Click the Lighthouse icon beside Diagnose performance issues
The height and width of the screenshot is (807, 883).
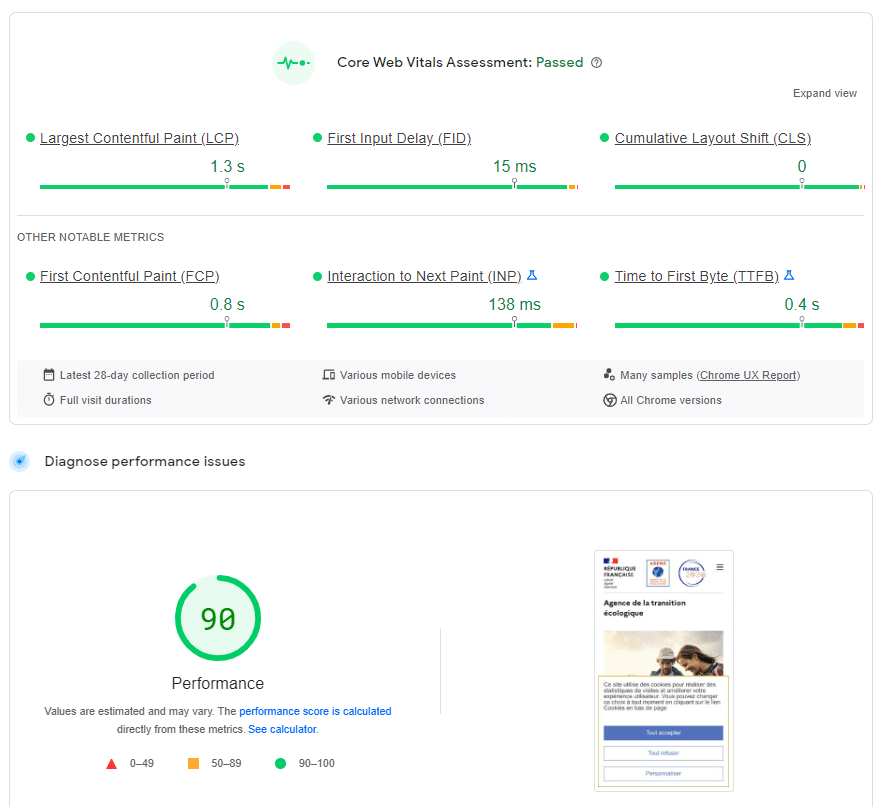pyautogui.click(x=21, y=461)
